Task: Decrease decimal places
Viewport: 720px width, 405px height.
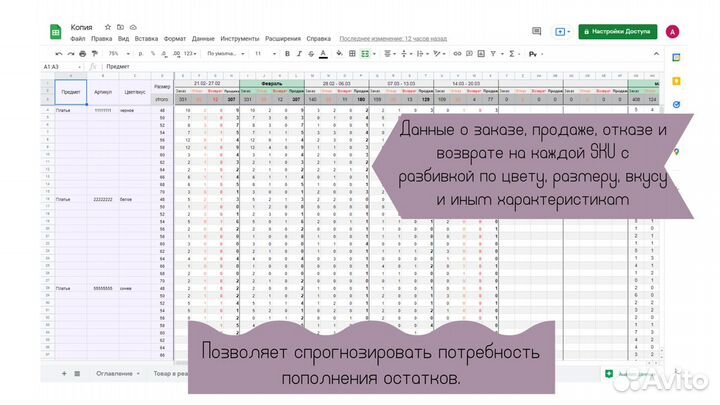Action: coord(164,54)
